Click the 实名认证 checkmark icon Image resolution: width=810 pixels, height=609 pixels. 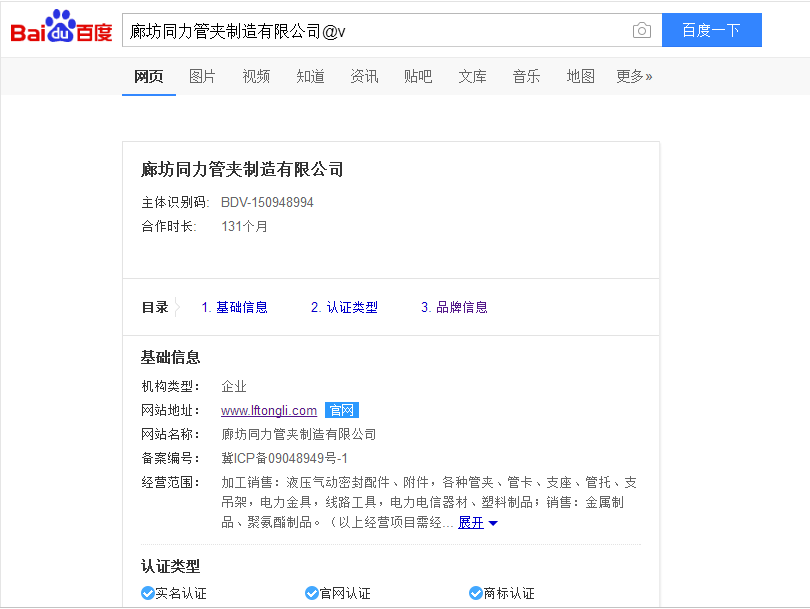[x=148, y=593]
